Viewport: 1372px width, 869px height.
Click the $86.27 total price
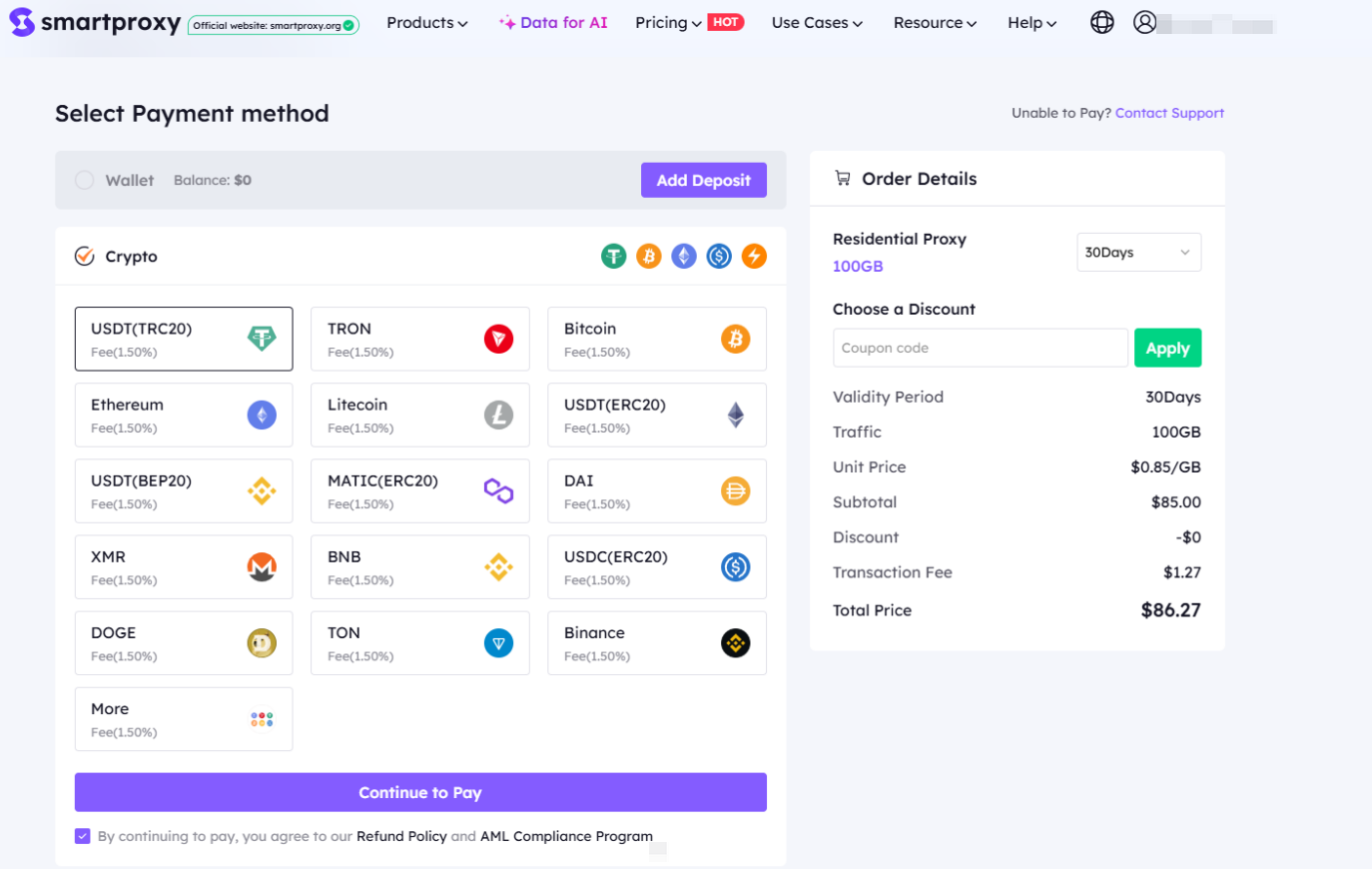click(1171, 610)
